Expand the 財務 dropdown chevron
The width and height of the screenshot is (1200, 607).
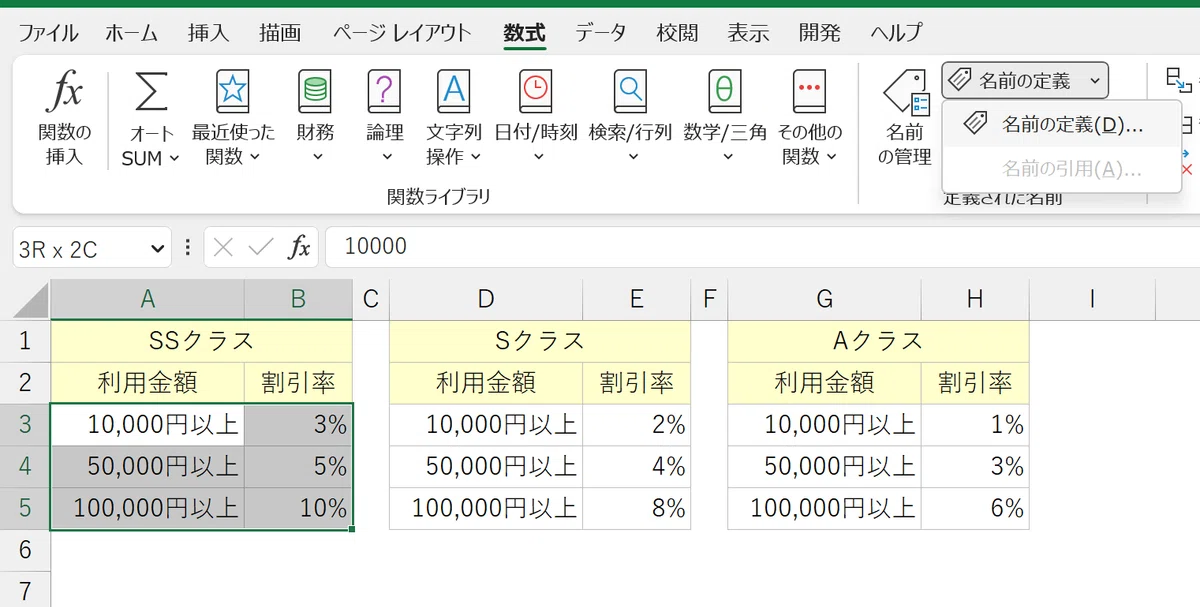coord(317,157)
